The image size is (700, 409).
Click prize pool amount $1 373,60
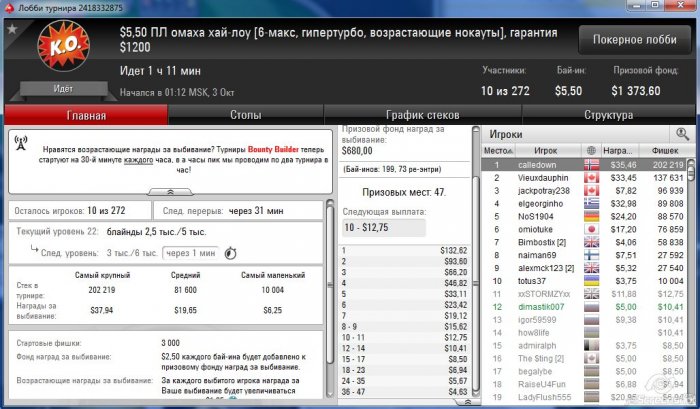point(636,91)
